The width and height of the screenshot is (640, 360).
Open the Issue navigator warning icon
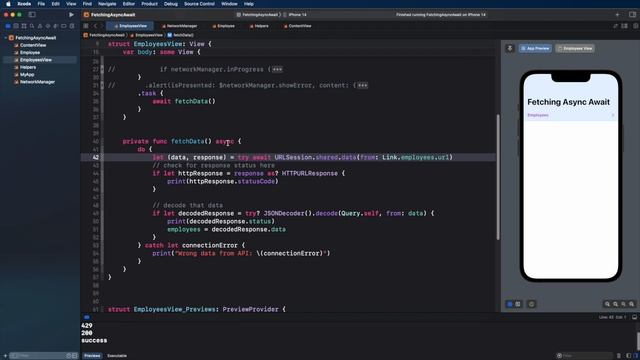tap(40, 26)
